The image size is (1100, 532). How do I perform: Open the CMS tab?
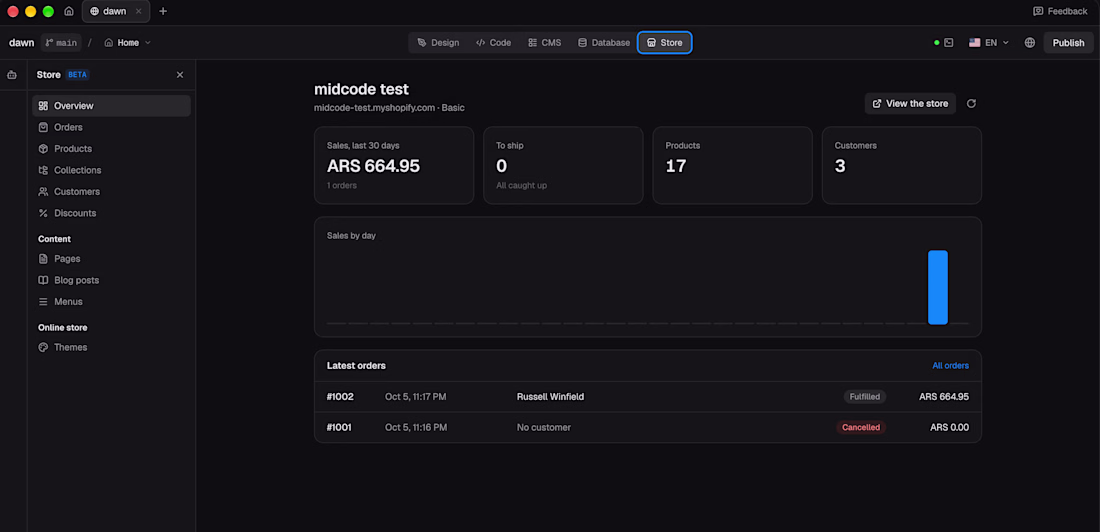(x=544, y=43)
